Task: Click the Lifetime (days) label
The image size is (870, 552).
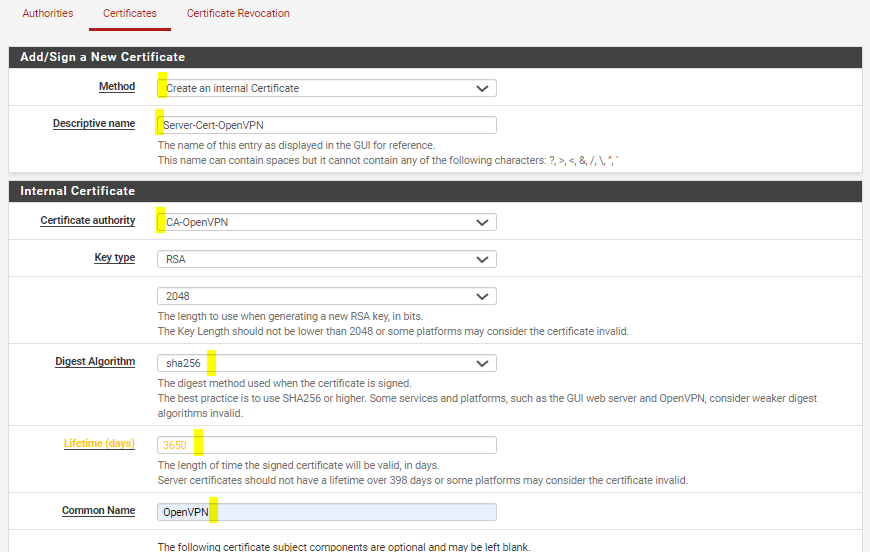Action: tap(99, 443)
